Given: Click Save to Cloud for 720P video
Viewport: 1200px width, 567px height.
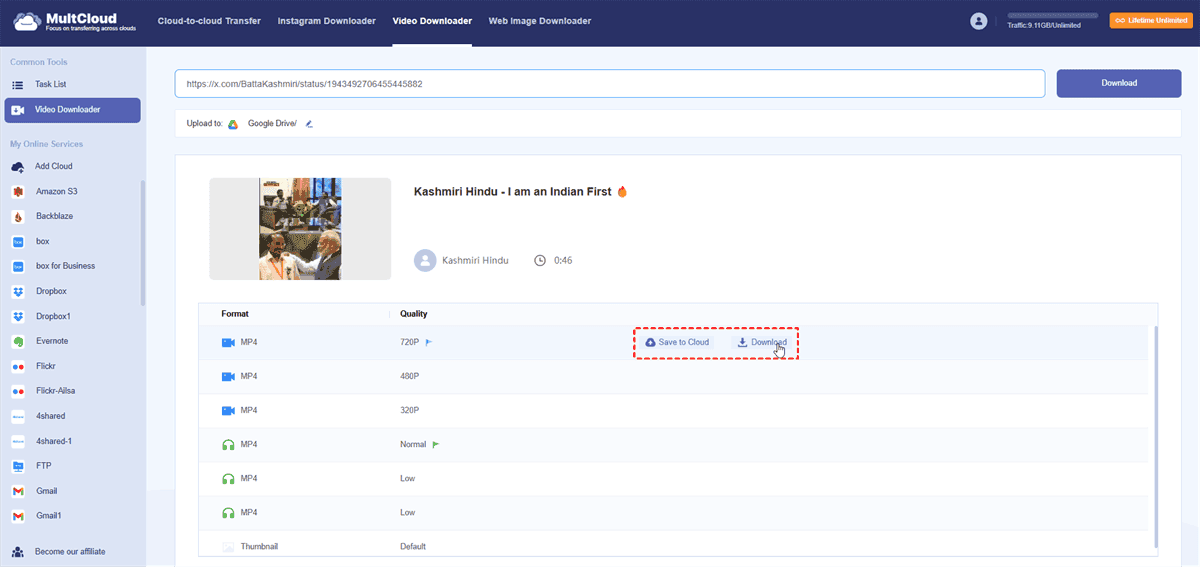Looking at the screenshot, I should point(677,343).
